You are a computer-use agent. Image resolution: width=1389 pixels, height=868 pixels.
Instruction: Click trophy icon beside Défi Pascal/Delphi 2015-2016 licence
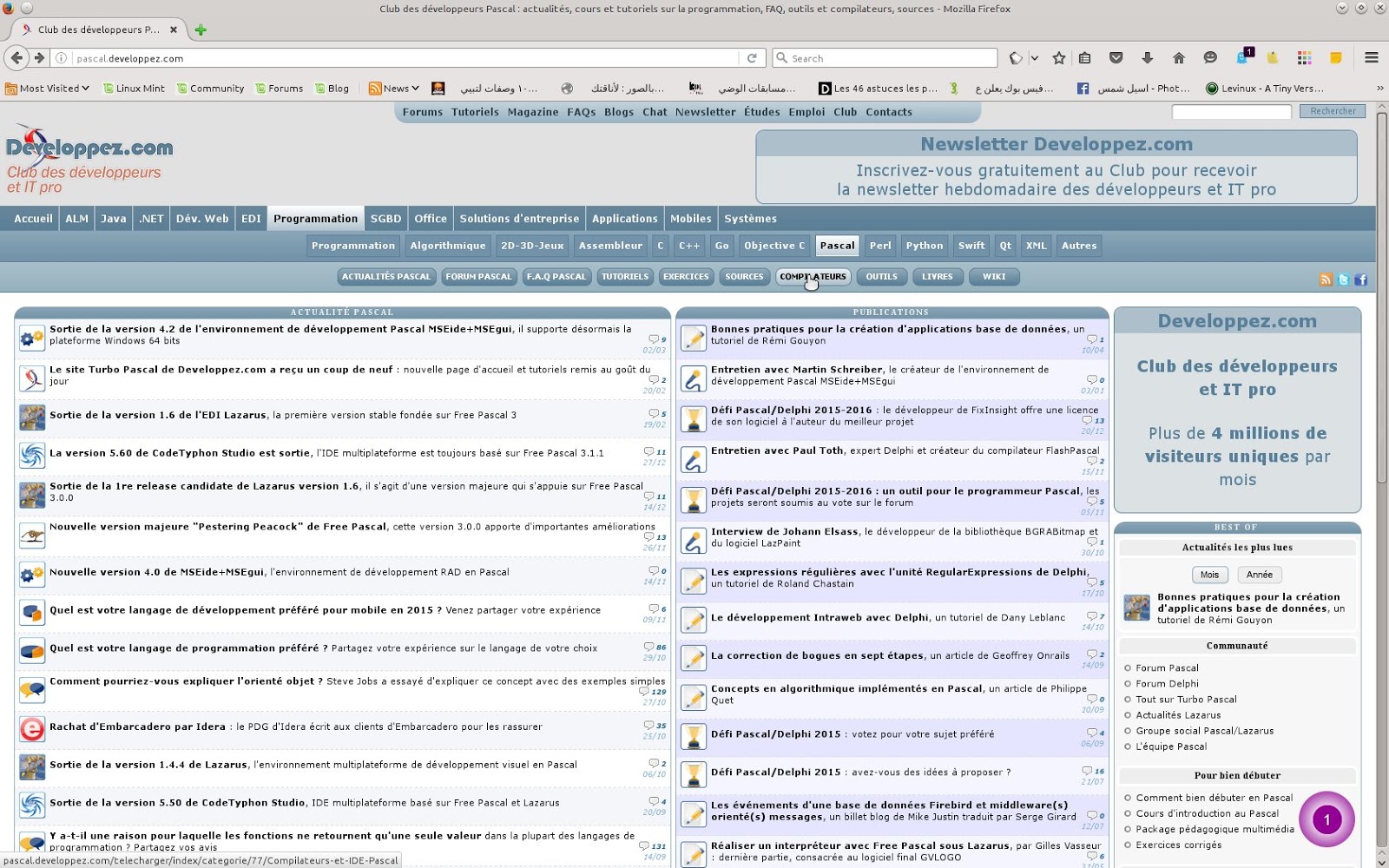[x=693, y=419]
